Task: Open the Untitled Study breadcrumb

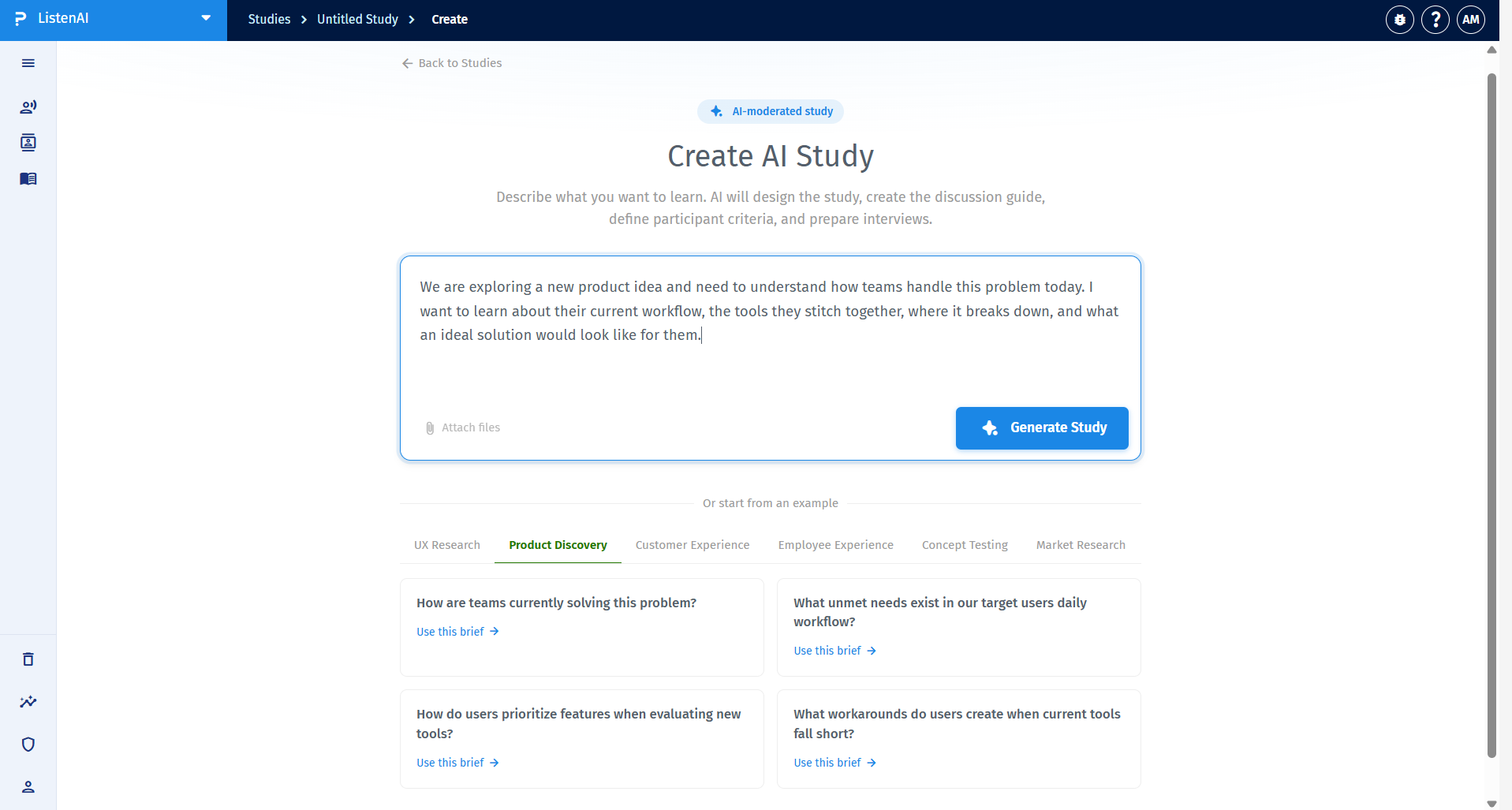Action: coord(357,19)
